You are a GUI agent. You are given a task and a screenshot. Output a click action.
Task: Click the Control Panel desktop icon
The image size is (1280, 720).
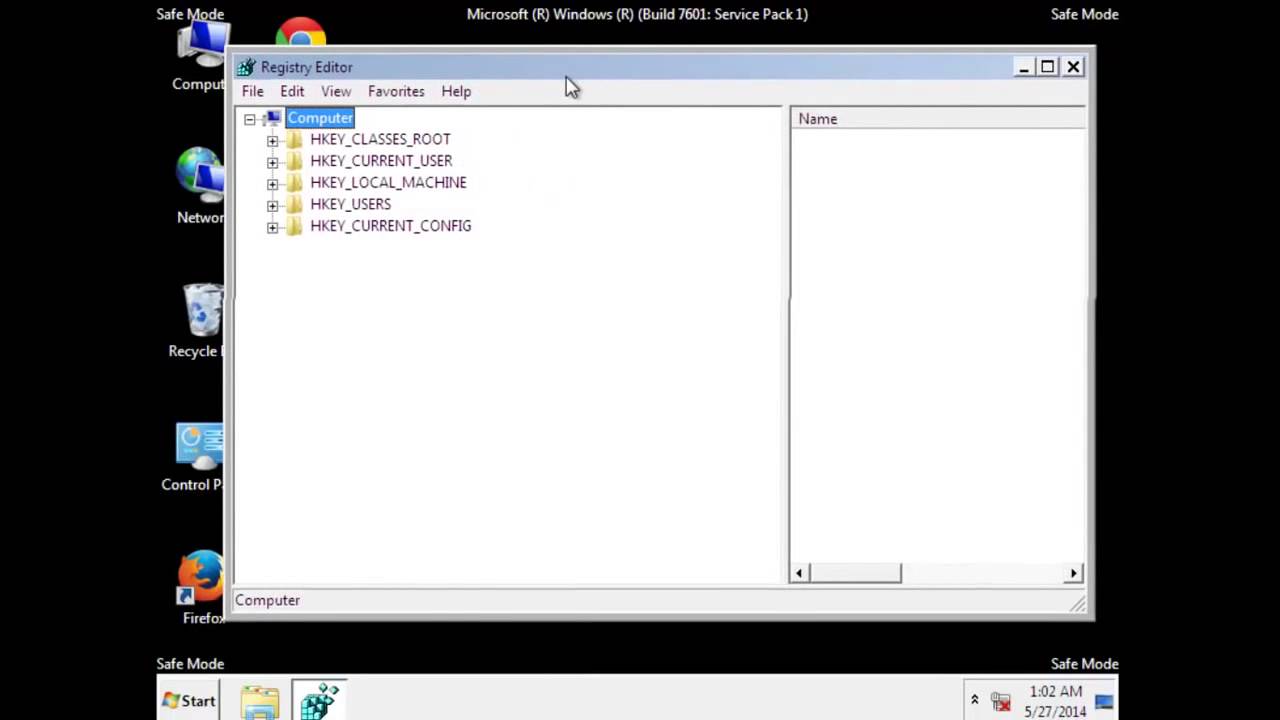pos(194,457)
